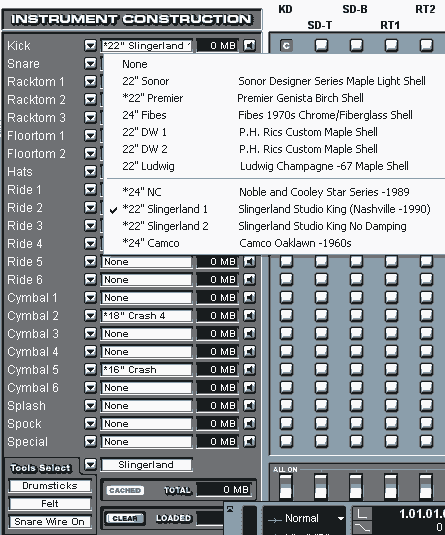Enable the Cymbal 2 row KD checkbox
445x535 pixels.
286,316
